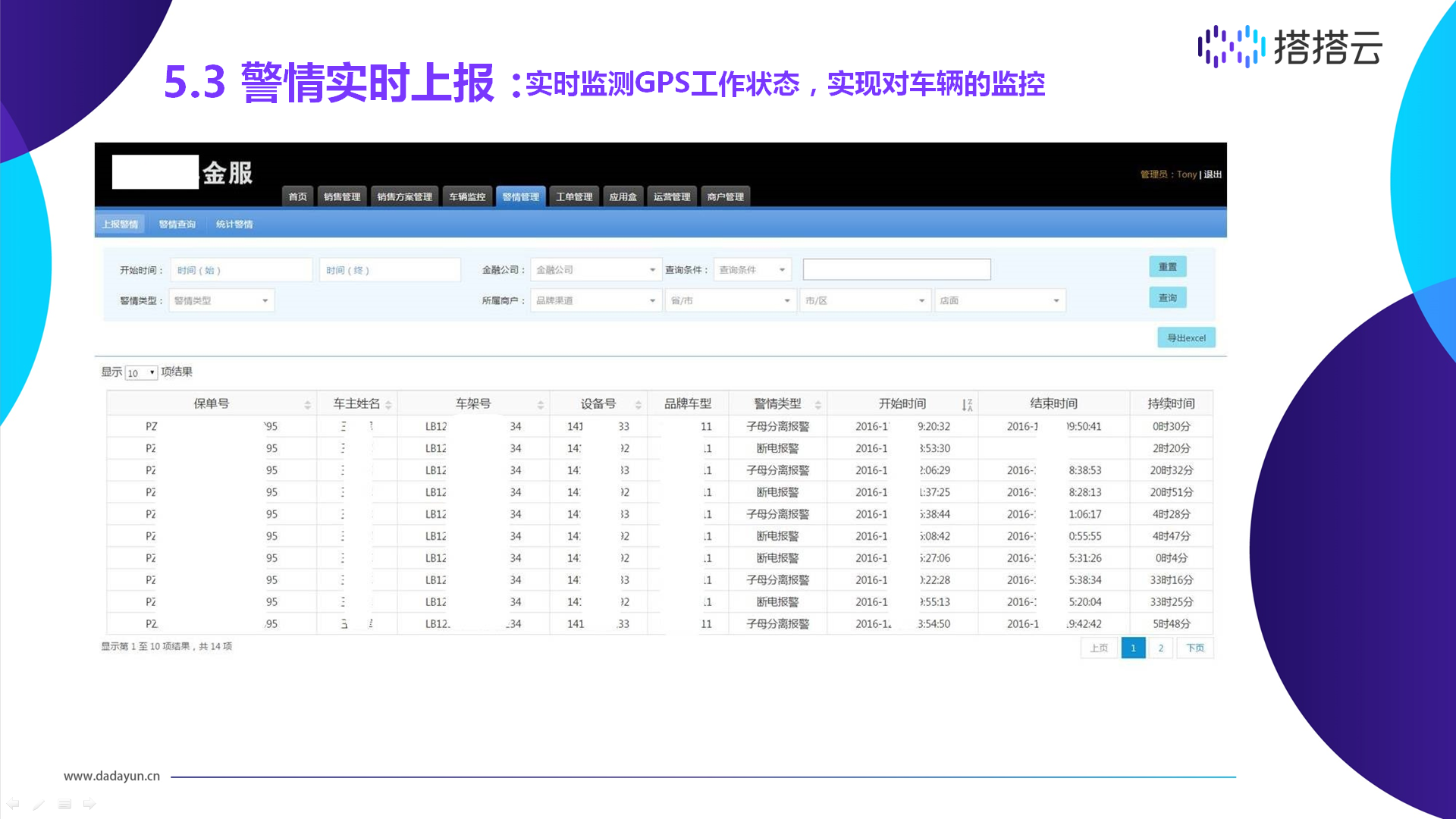
Task: Click the slideshow menu icon
Action: point(64,805)
